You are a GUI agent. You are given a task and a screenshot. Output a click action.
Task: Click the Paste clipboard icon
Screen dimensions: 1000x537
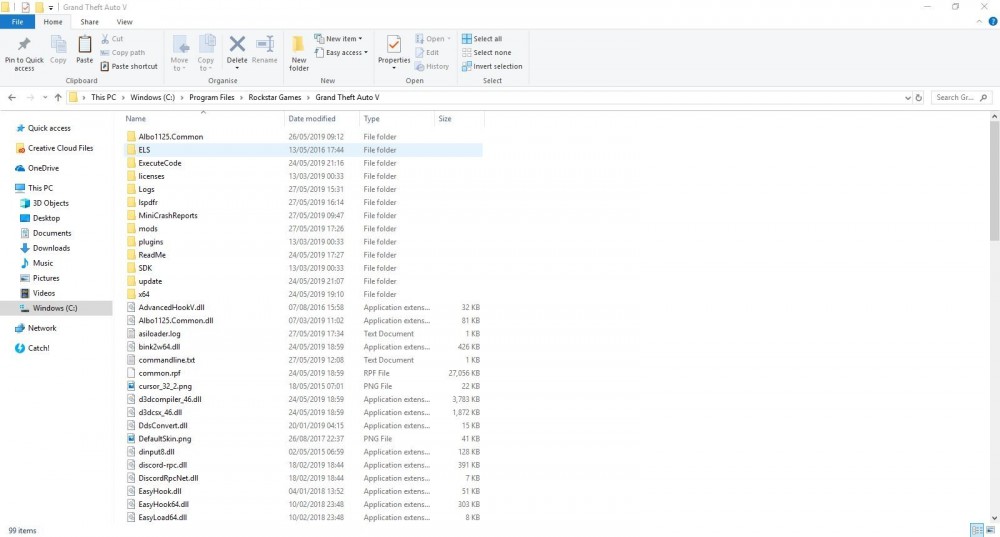(85, 45)
